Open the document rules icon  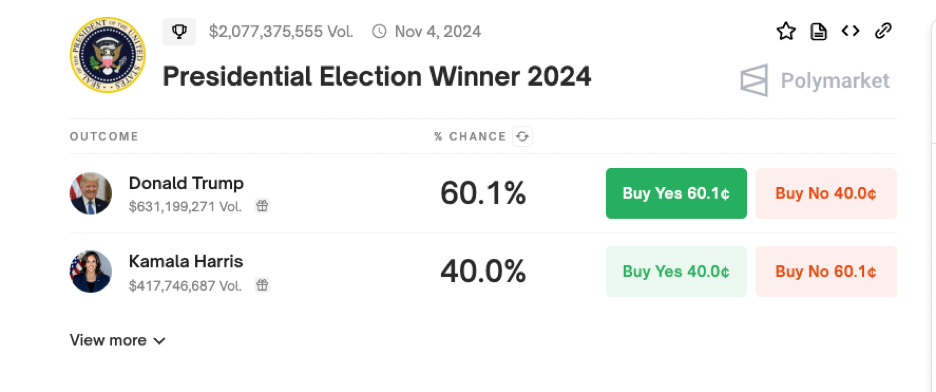[818, 31]
